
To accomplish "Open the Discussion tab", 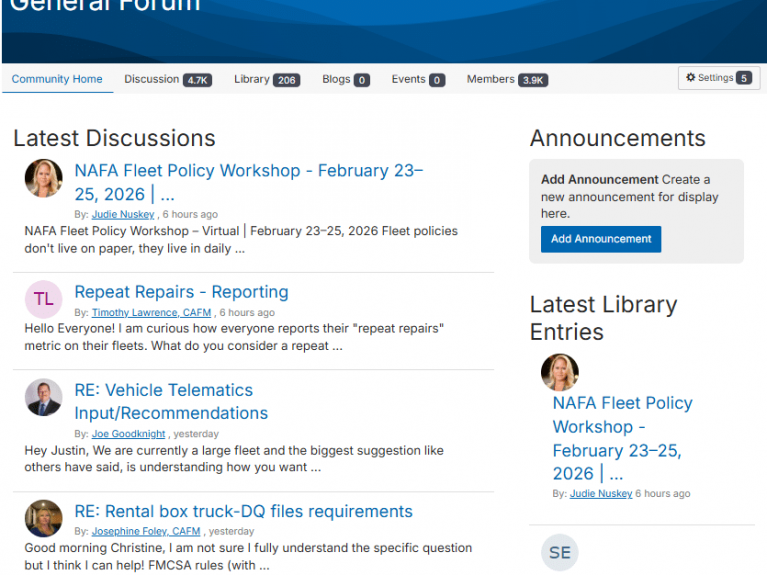I will 167,79.
